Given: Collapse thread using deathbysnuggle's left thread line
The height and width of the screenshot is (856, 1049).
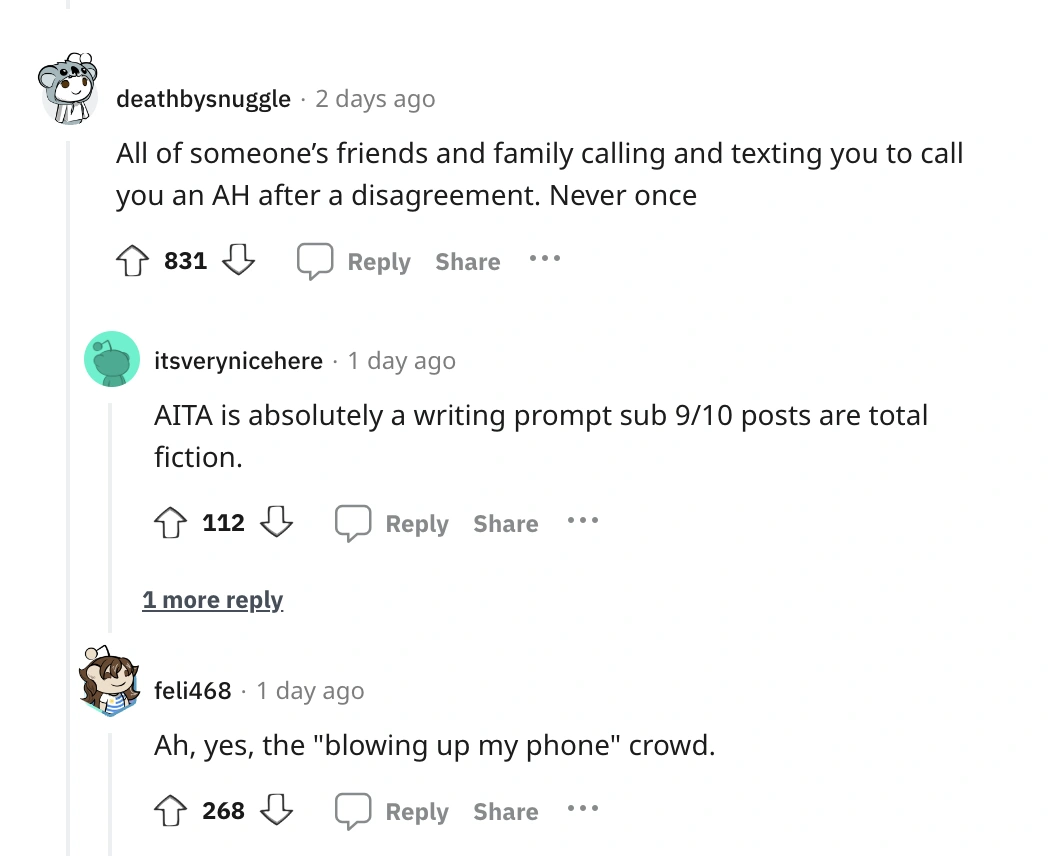Looking at the screenshot, I should tap(70, 500).
